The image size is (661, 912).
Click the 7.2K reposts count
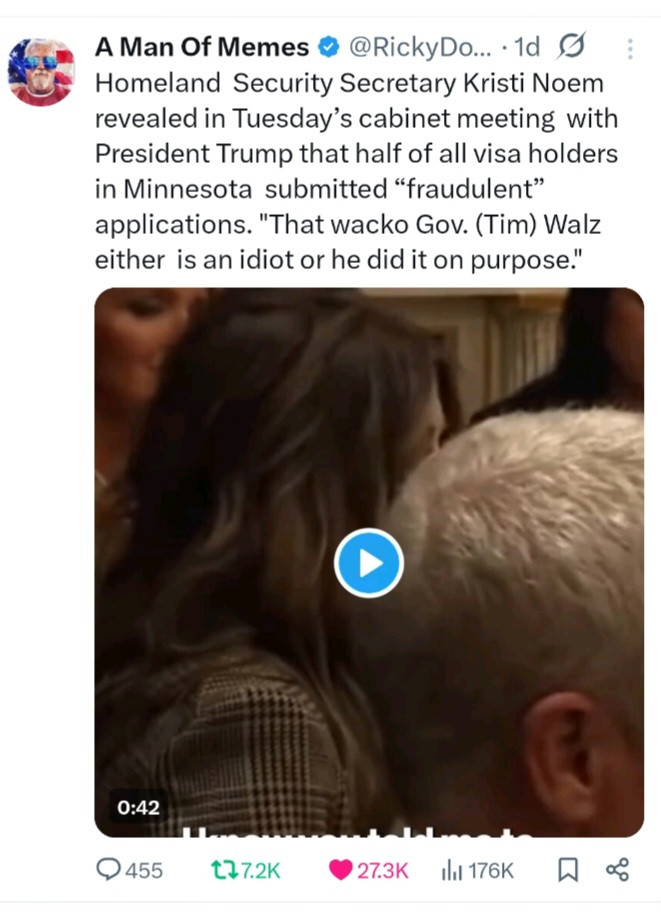coord(260,871)
